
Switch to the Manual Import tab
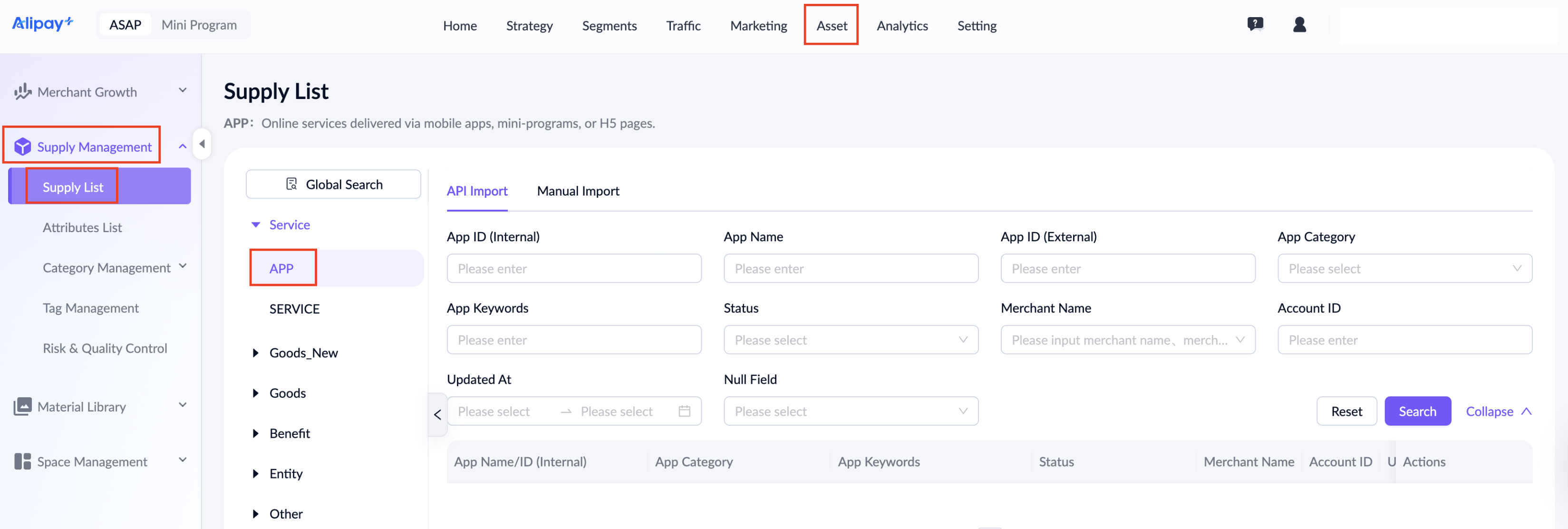578,191
